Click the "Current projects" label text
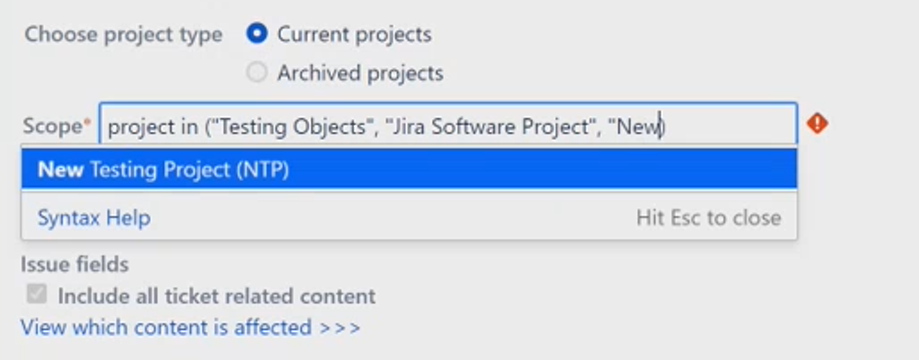This screenshot has width=919, height=360. 355,35
